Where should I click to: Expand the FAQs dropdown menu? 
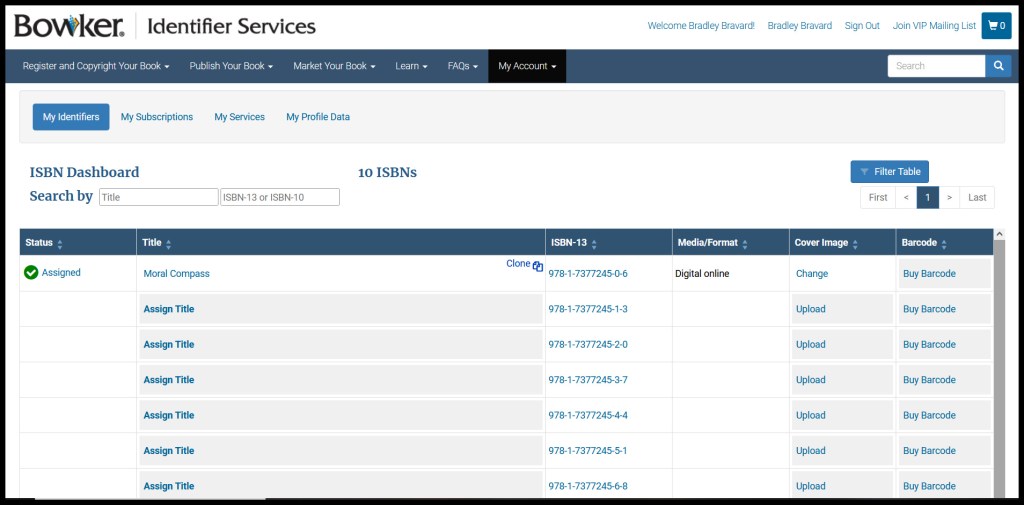[462, 66]
